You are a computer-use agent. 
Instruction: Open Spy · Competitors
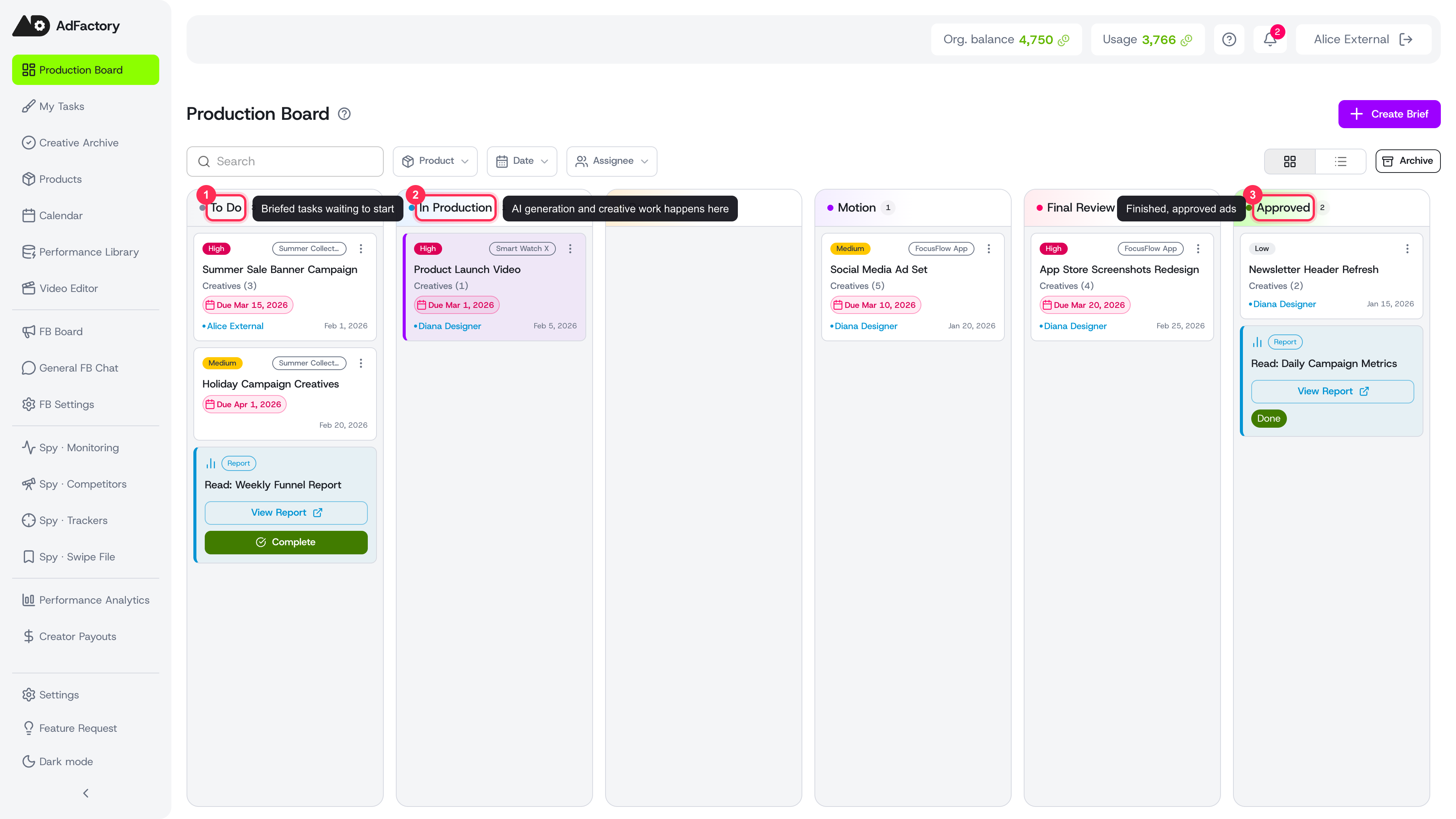click(86, 484)
